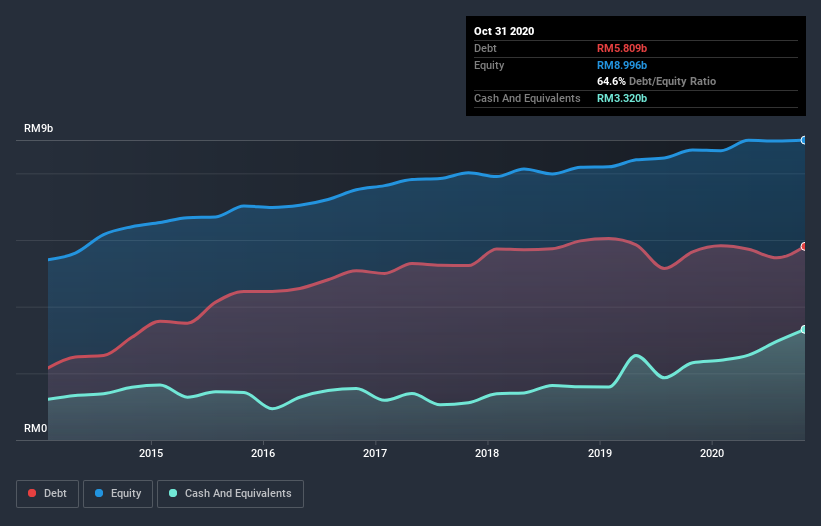821x526 pixels.
Task: Click the teal Cash legend dot
Action: 173,493
